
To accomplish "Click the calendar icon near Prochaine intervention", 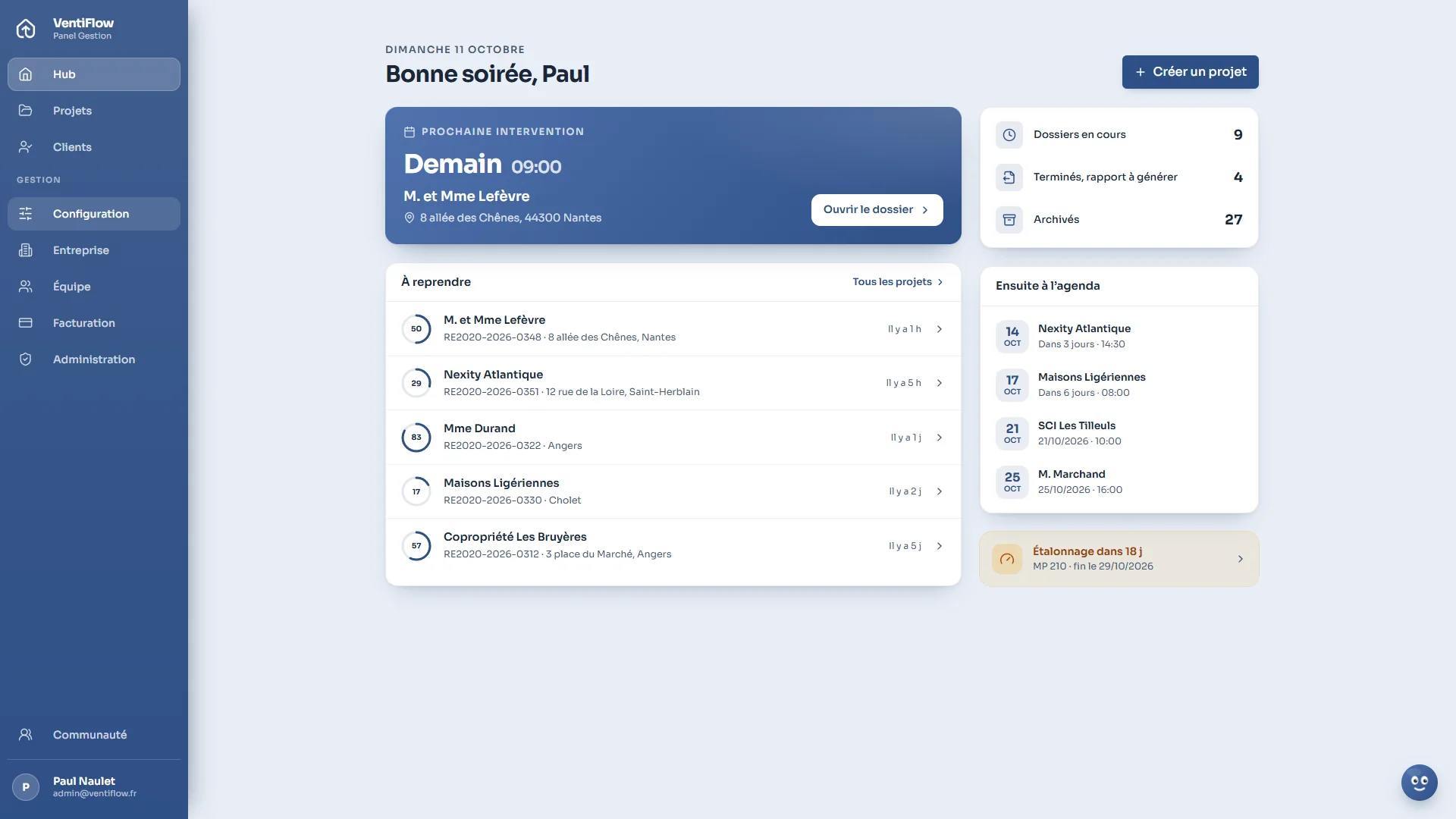I will pyautogui.click(x=409, y=132).
